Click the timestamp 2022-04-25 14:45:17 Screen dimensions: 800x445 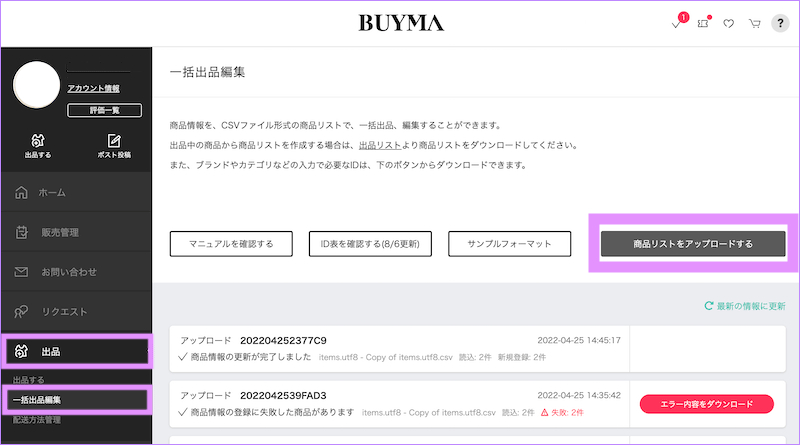[579, 340]
